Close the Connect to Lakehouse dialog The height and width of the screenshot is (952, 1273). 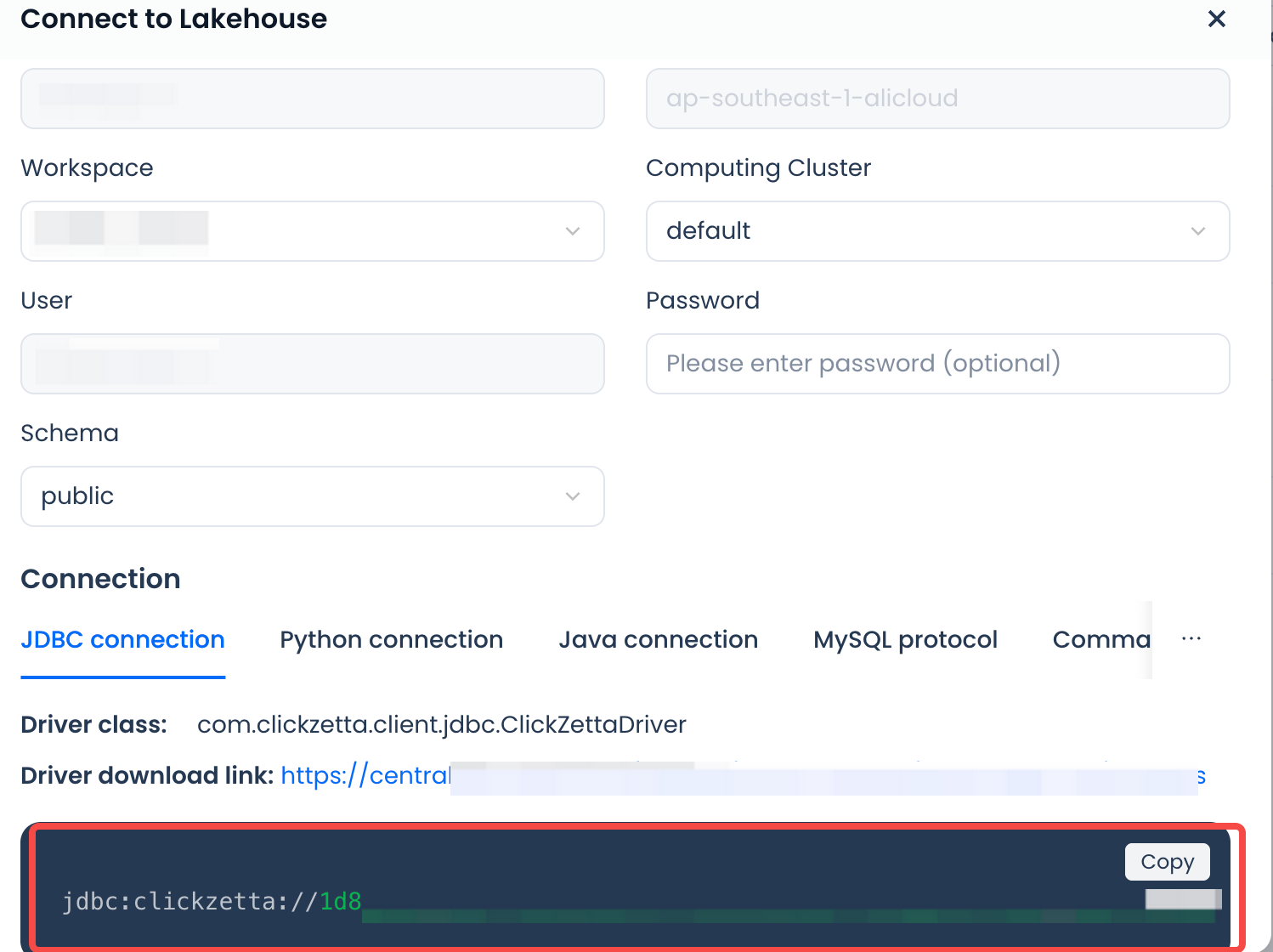(x=1216, y=19)
